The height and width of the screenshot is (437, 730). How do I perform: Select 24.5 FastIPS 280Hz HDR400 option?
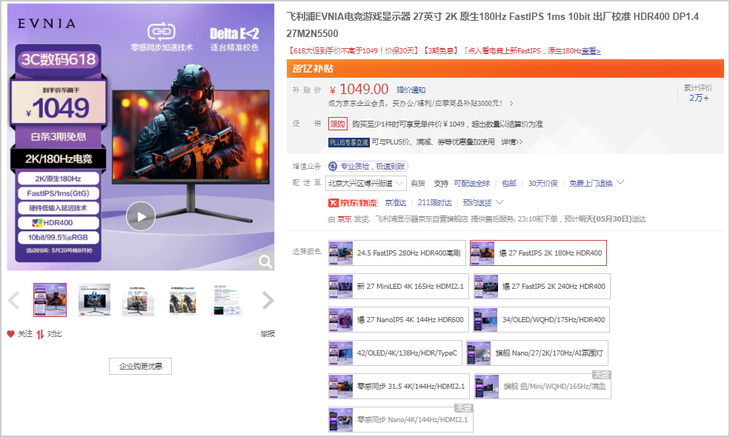point(397,253)
